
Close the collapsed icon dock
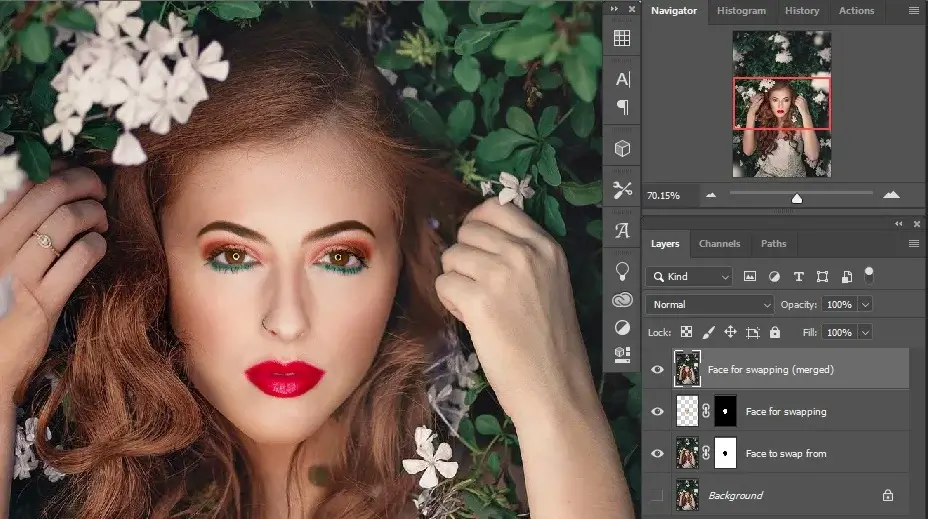click(631, 9)
